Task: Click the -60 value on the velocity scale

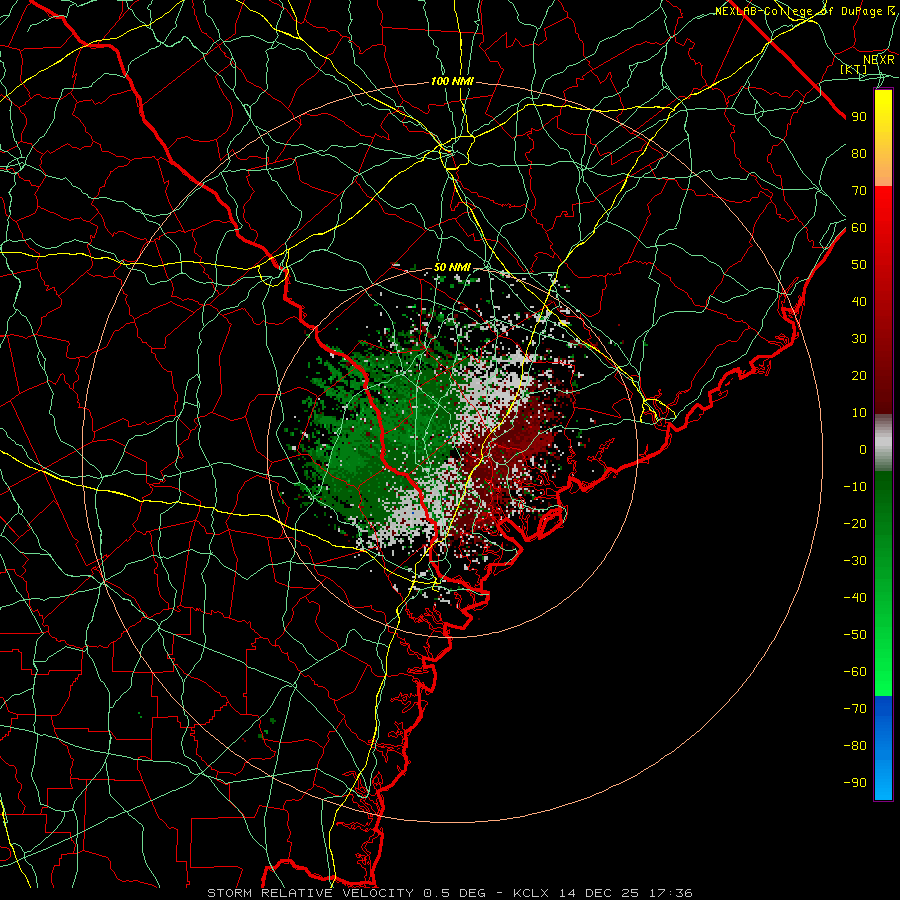Action: click(x=855, y=672)
